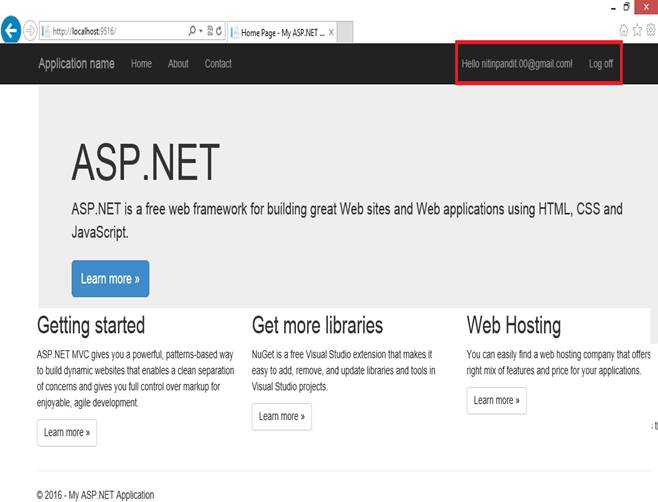The image size is (658, 502).
Task: Open the Hello nitinpandit.00@gmail.com account link
Action: (517, 63)
